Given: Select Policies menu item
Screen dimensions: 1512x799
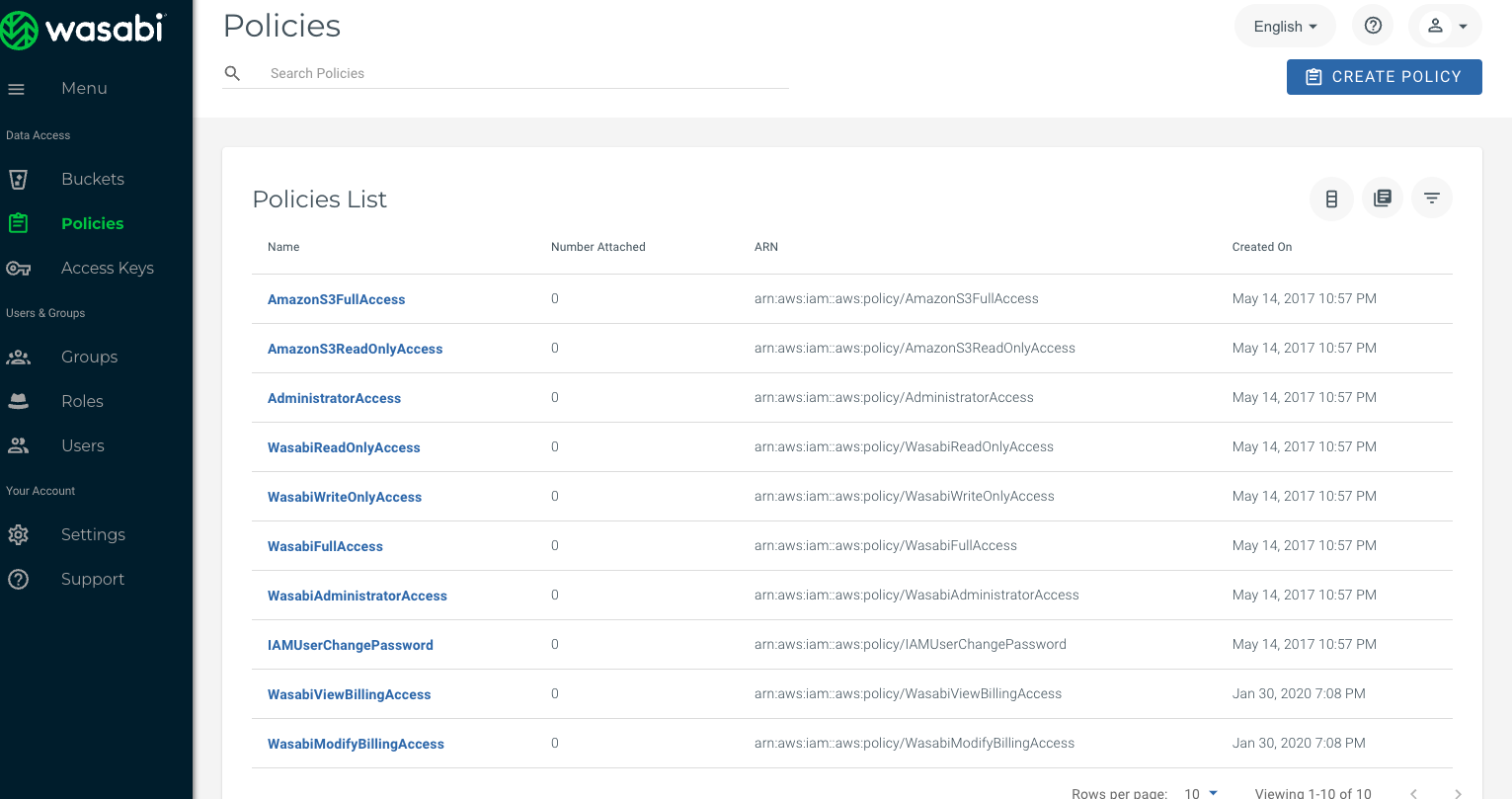Looking at the screenshot, I should pos(93,223).
